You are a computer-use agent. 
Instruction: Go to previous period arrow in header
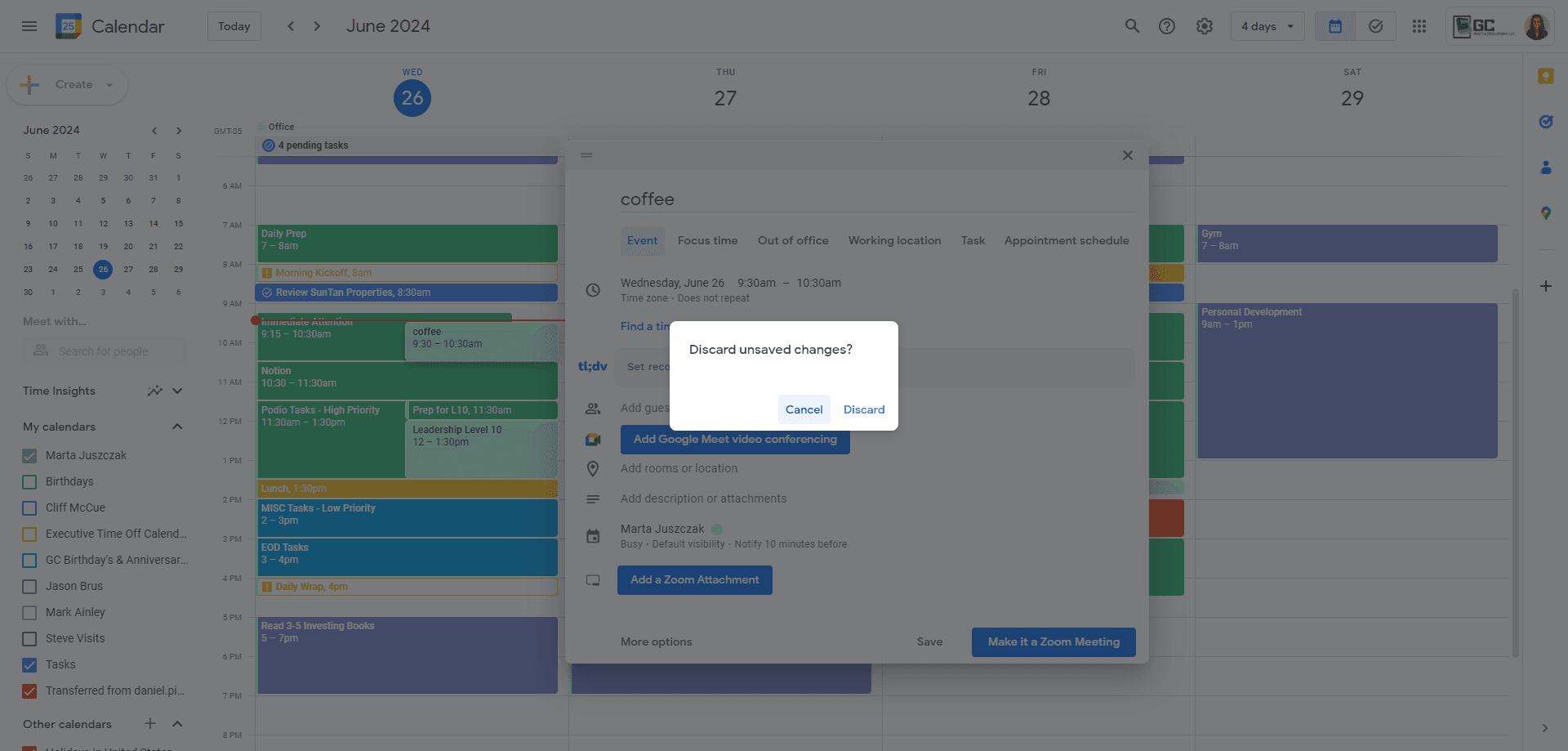pos(291,26)
